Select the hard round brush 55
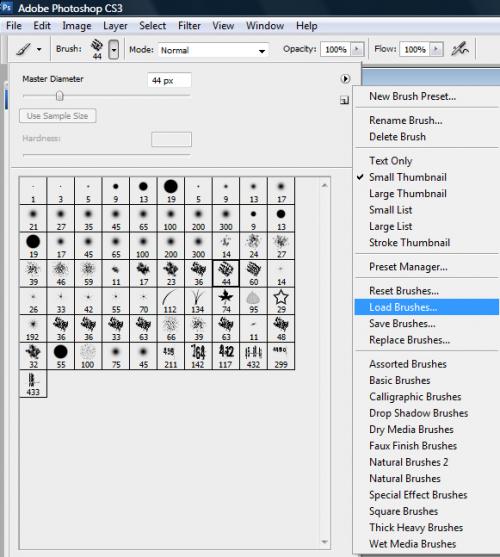 point(61,356)
